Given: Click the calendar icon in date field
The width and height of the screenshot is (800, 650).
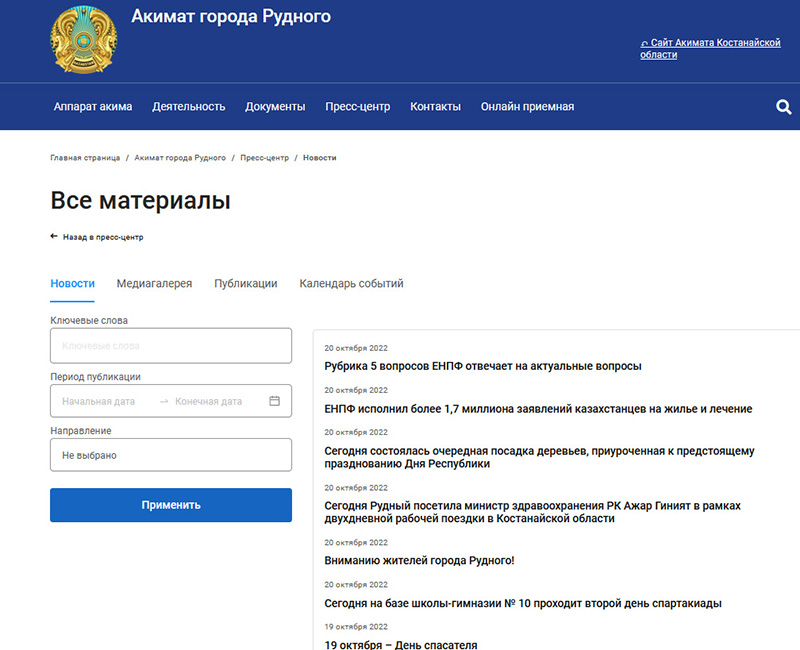Looking at the screenshot, I should 274,401.
